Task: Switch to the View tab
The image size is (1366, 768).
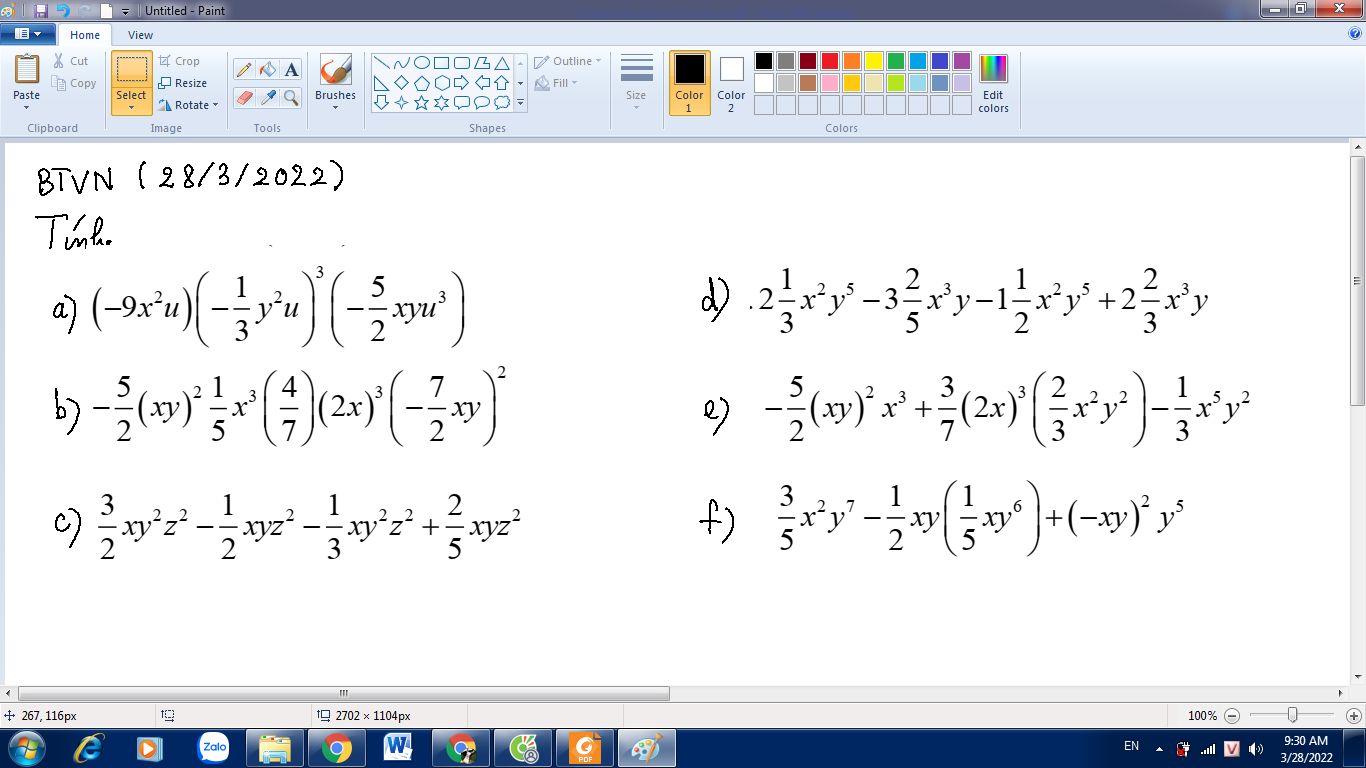Action: [141, 35]
